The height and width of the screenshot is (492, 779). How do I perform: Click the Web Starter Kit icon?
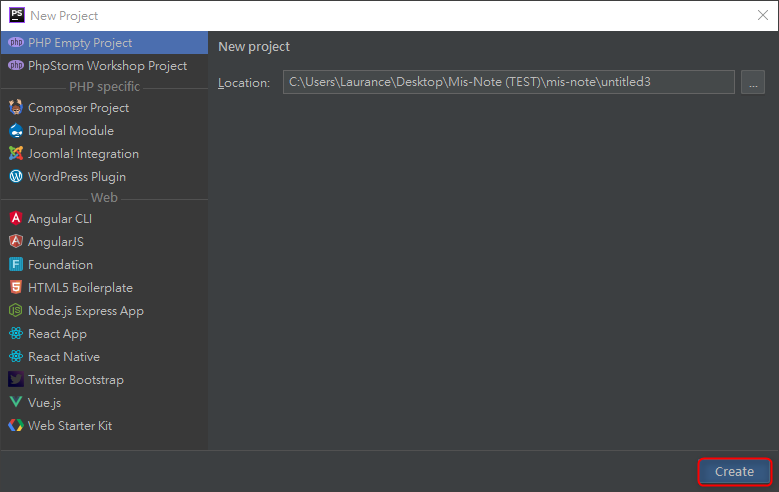coord(16,425)
